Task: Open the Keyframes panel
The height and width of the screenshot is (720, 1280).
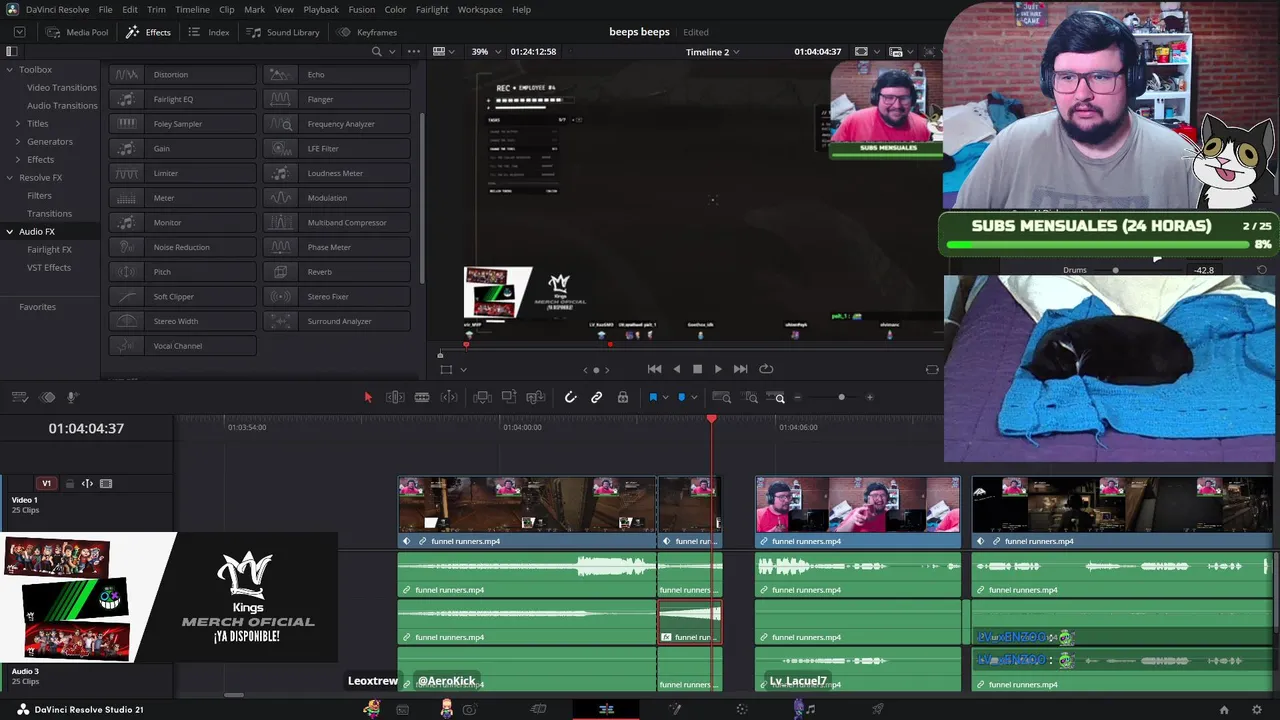Action: 367,32
